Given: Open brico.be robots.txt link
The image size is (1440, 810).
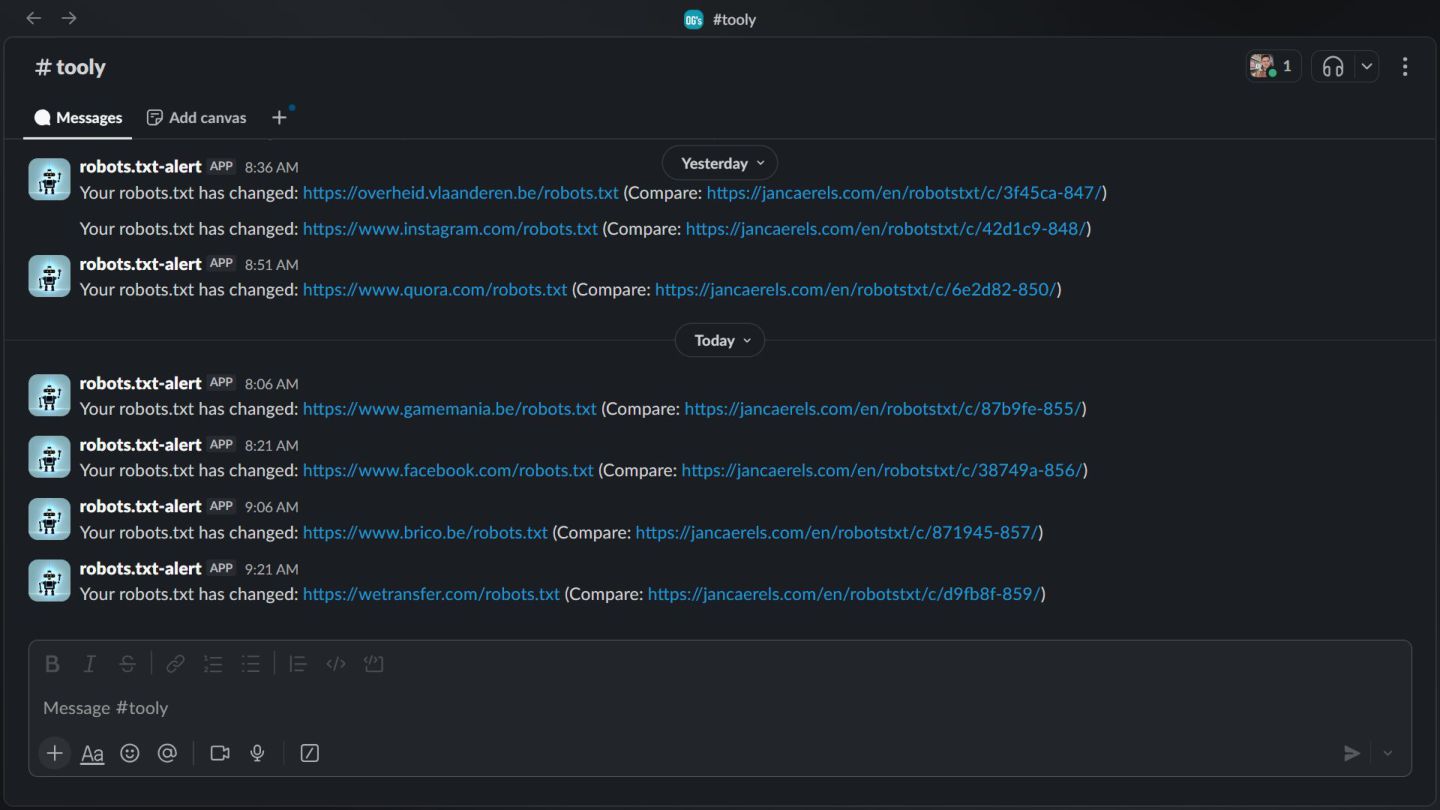Looking at the screenshot, I should click(425, 532).
